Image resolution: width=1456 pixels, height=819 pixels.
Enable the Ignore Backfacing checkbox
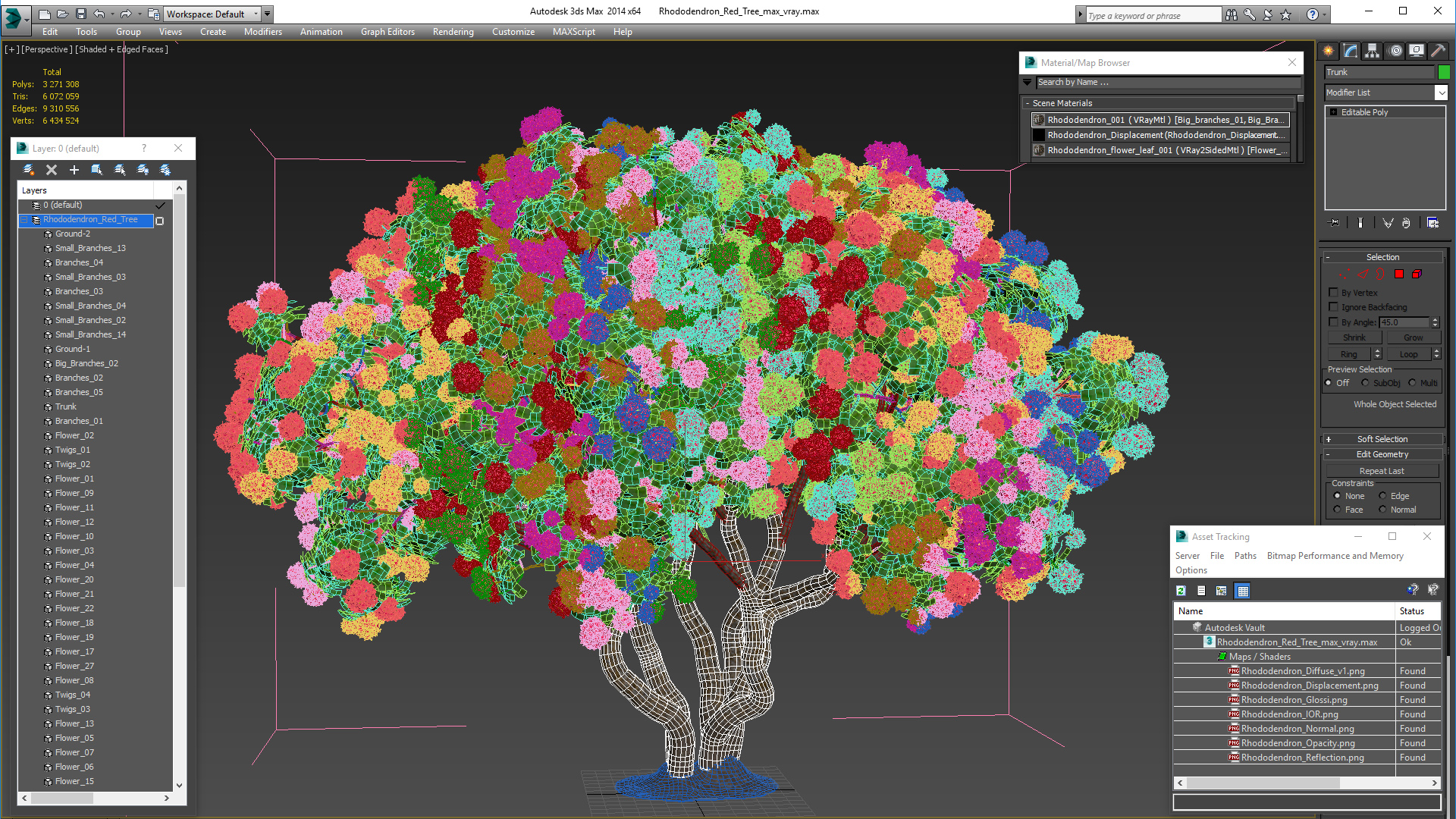click(1333, 307)
